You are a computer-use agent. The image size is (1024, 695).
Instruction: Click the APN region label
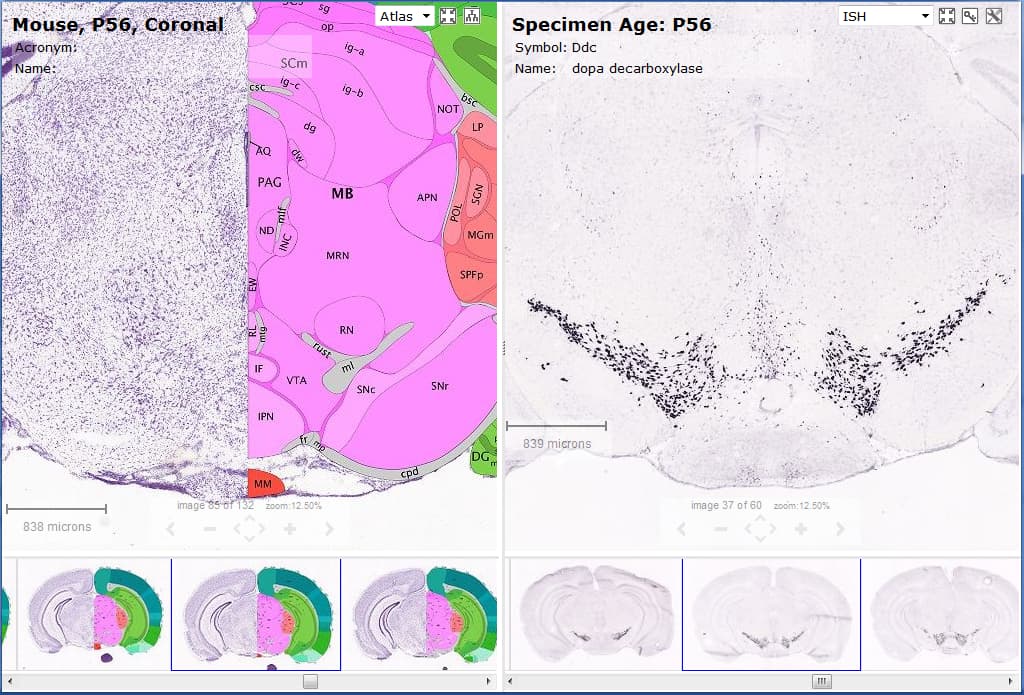(427, 197)
